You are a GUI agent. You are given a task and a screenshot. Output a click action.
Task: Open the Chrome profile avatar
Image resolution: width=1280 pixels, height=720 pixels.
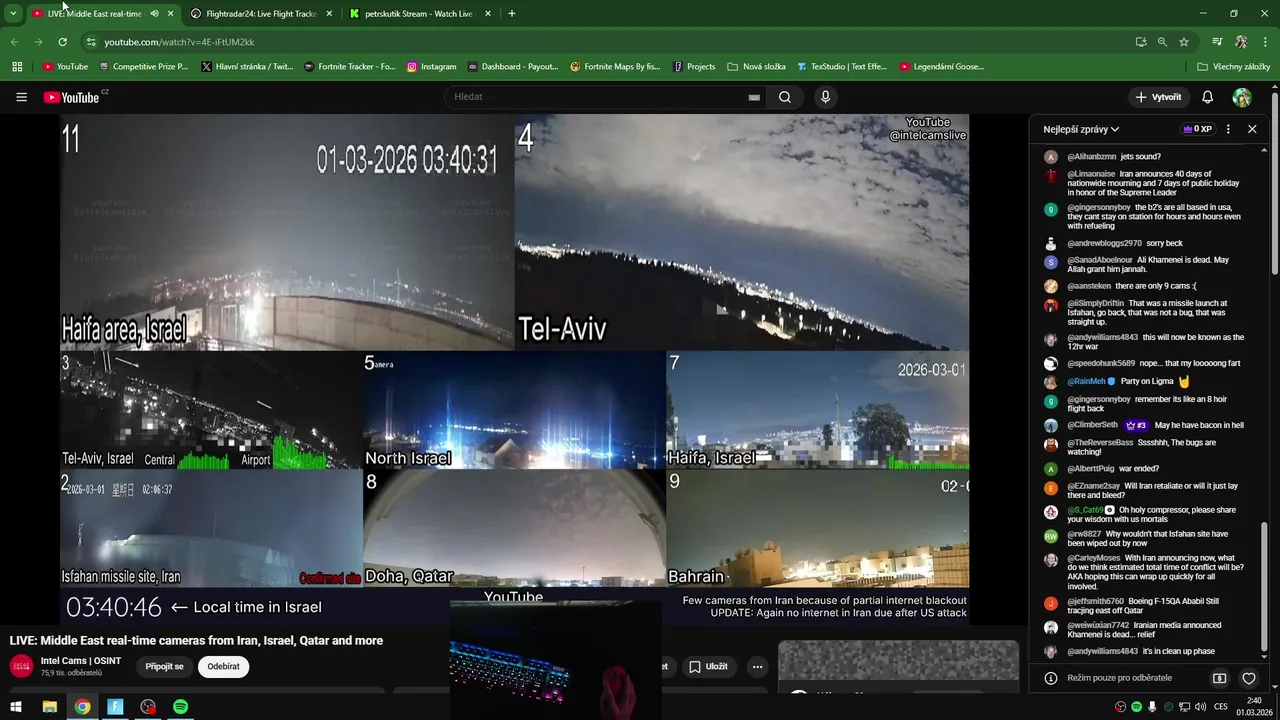point(1241,42)
